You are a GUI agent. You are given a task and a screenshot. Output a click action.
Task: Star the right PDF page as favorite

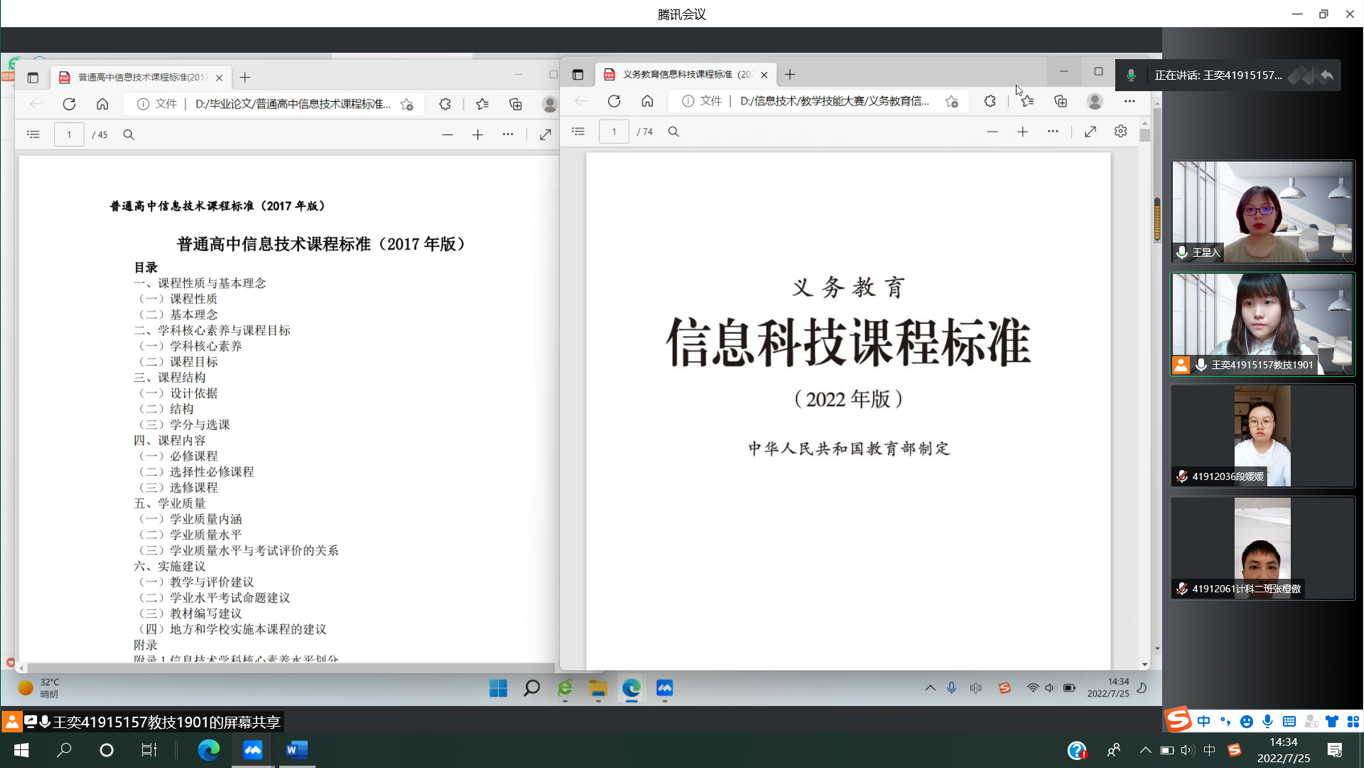(x=951, y=101)
